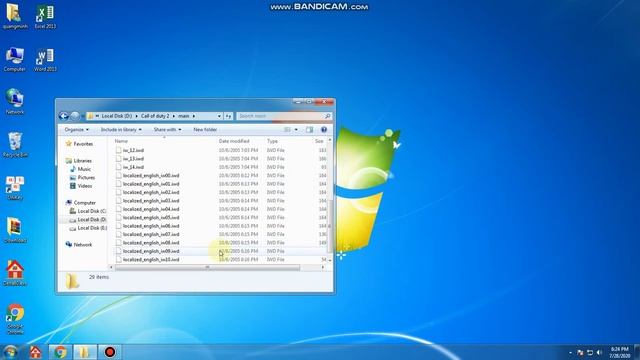Show hidden system tray icons
This screenshot has width=640, height=360.
click(570, 353)
